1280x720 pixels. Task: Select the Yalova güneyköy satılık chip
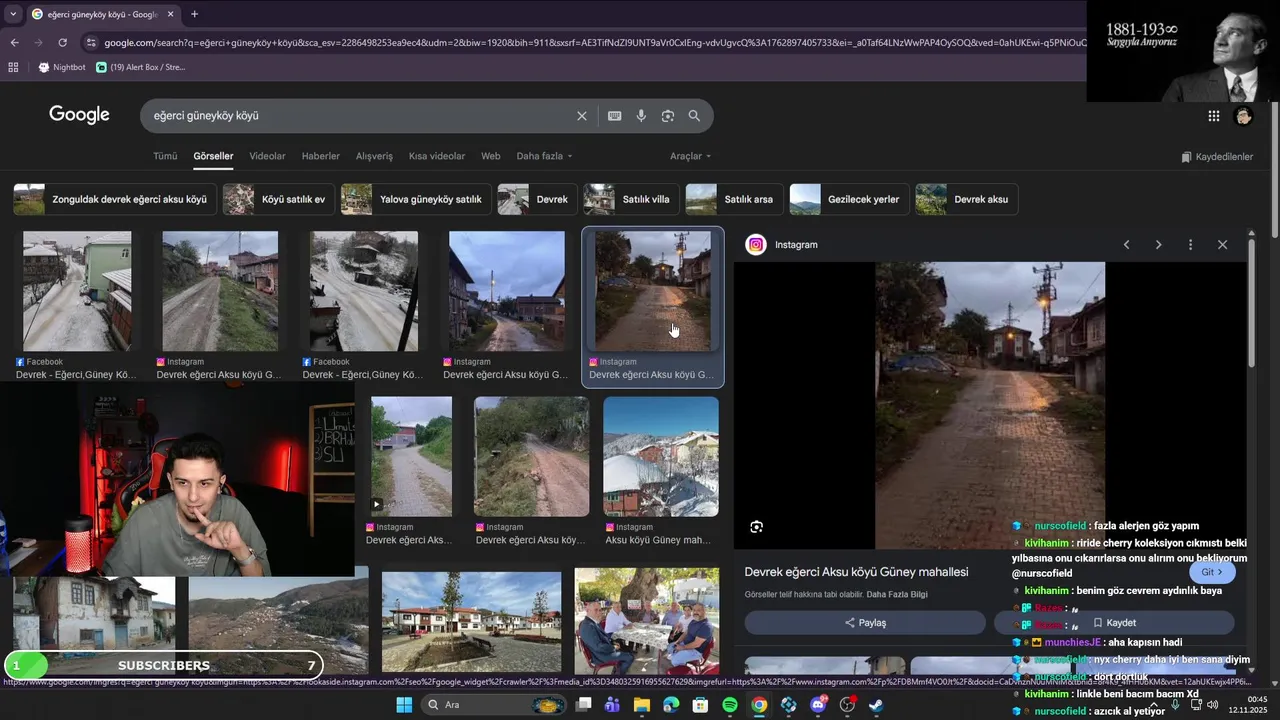click(x=416, y=199)
